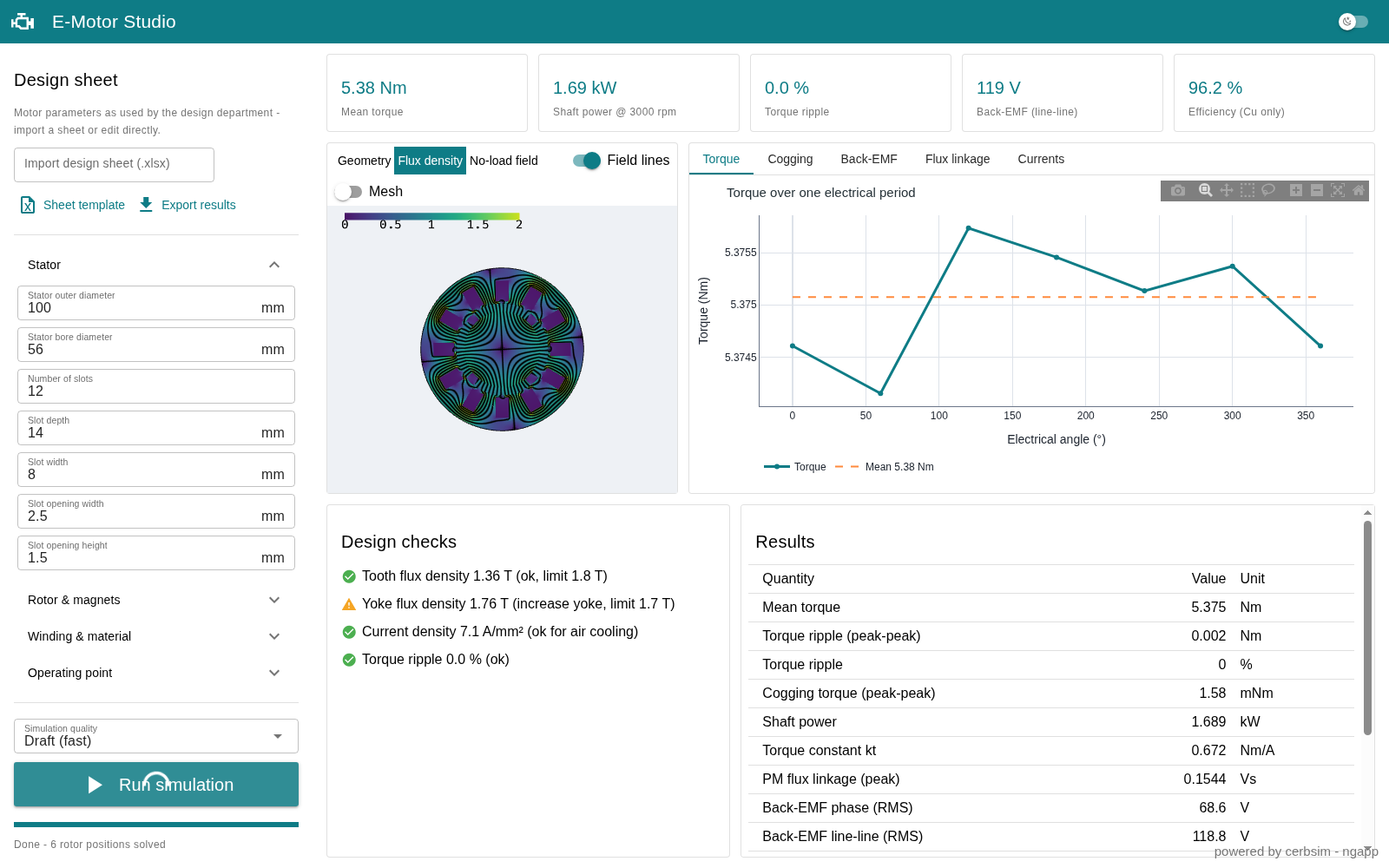The height and width of the screenshot is (868, 1389).
Task: Click the 0.0 % Torque ripple card
Action: point(851,93)
